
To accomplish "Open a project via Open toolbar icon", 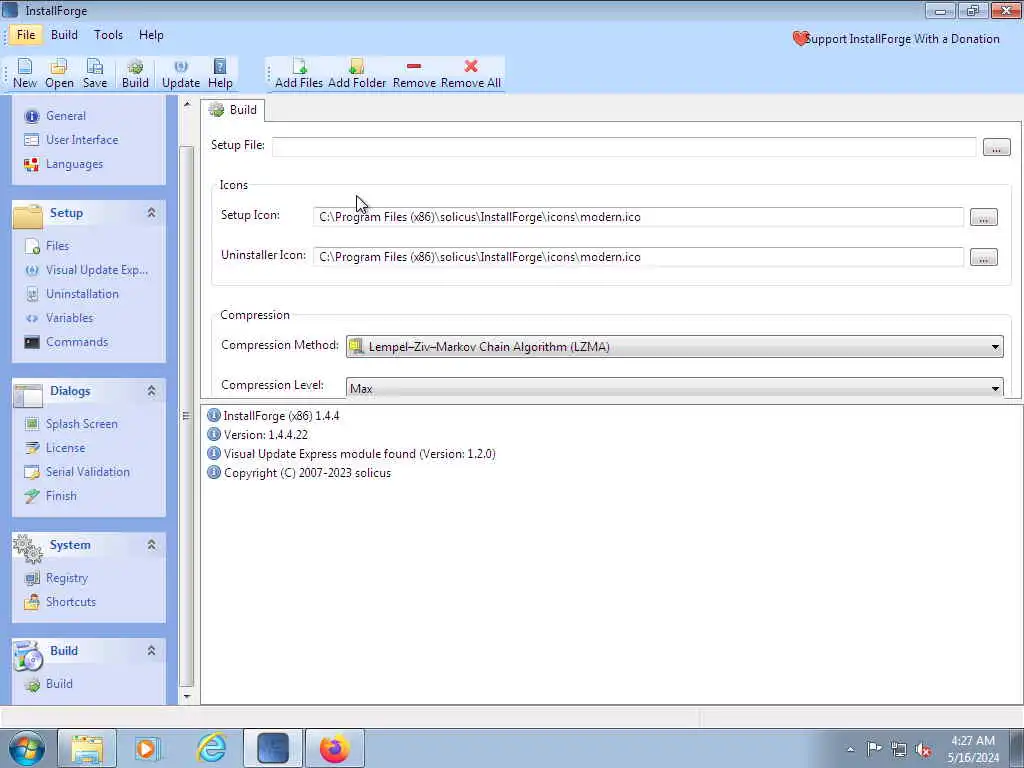I will coord(59,73).
